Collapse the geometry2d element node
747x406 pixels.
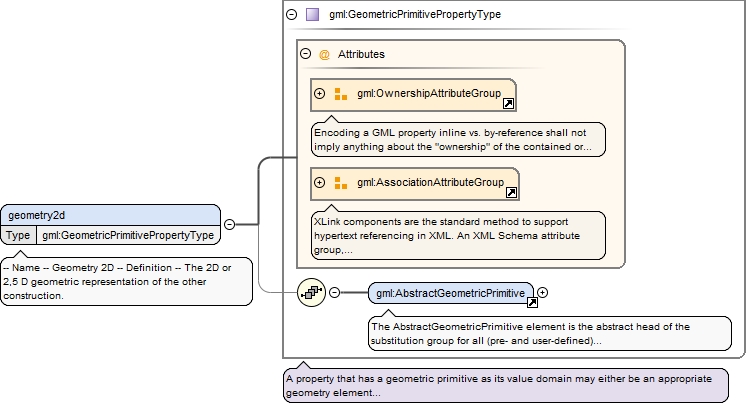coord(230,224)
